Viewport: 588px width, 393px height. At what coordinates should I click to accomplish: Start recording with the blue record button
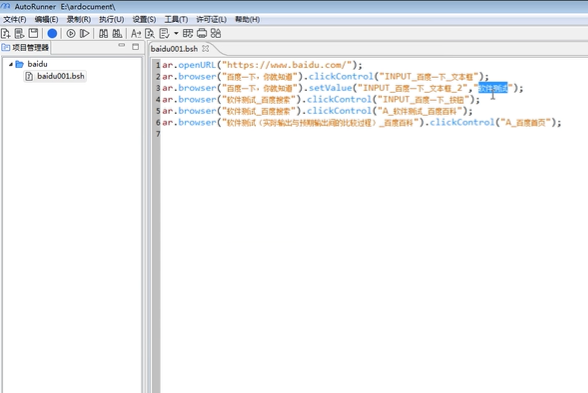(52, 34)
